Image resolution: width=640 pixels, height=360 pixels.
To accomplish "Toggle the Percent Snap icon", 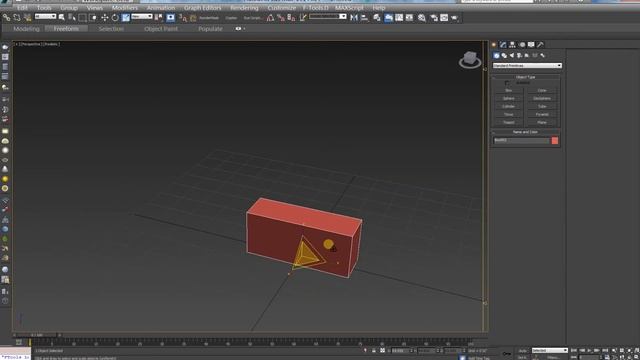I will point(281,17).
